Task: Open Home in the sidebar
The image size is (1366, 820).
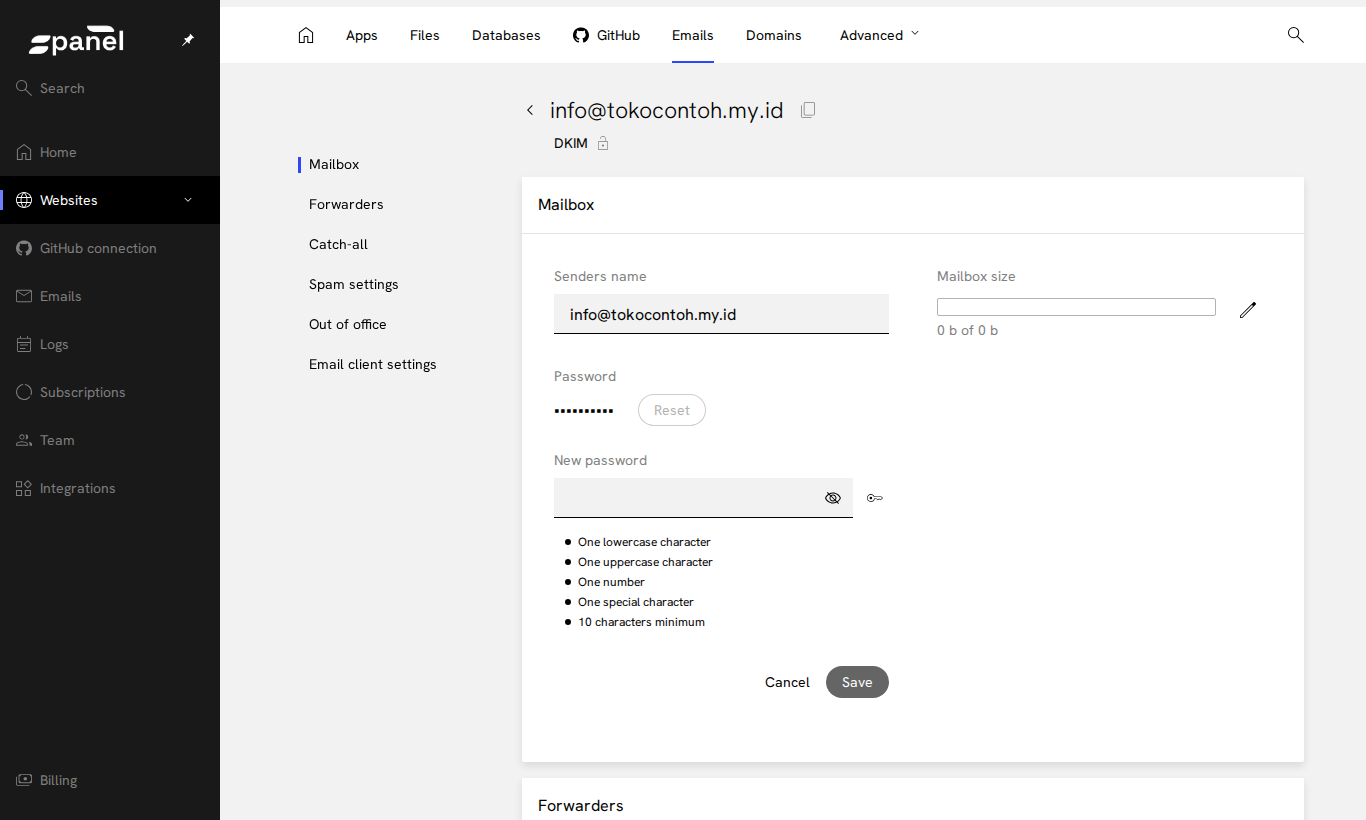Action: pos(110,152)
